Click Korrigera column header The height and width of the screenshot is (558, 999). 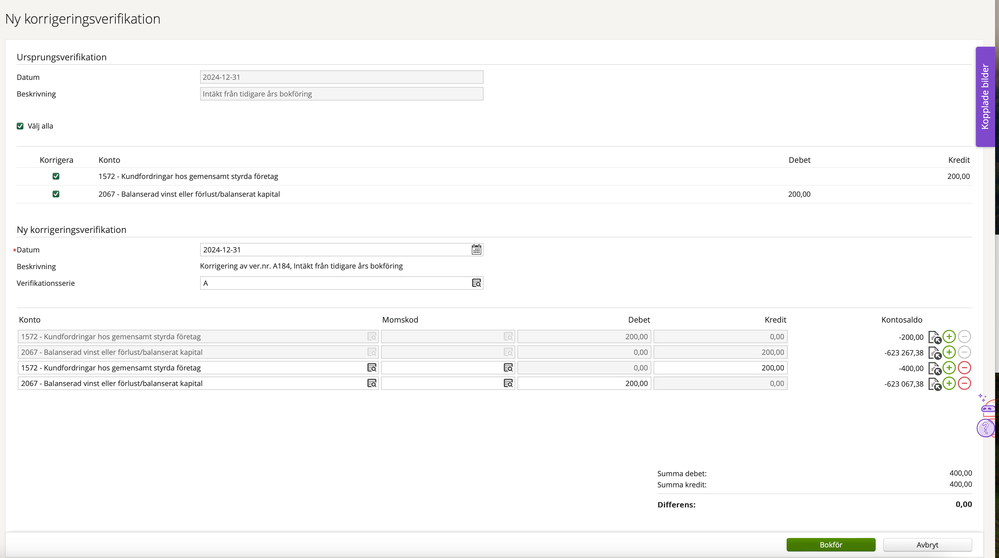click(56, 160)
